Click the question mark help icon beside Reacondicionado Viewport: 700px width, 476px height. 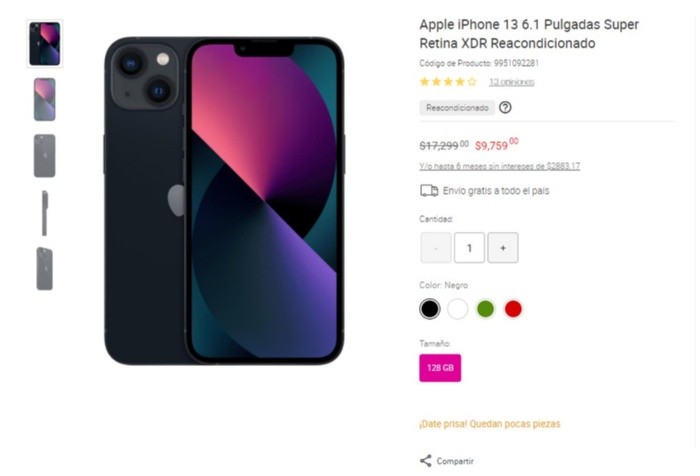click(505, 108)
